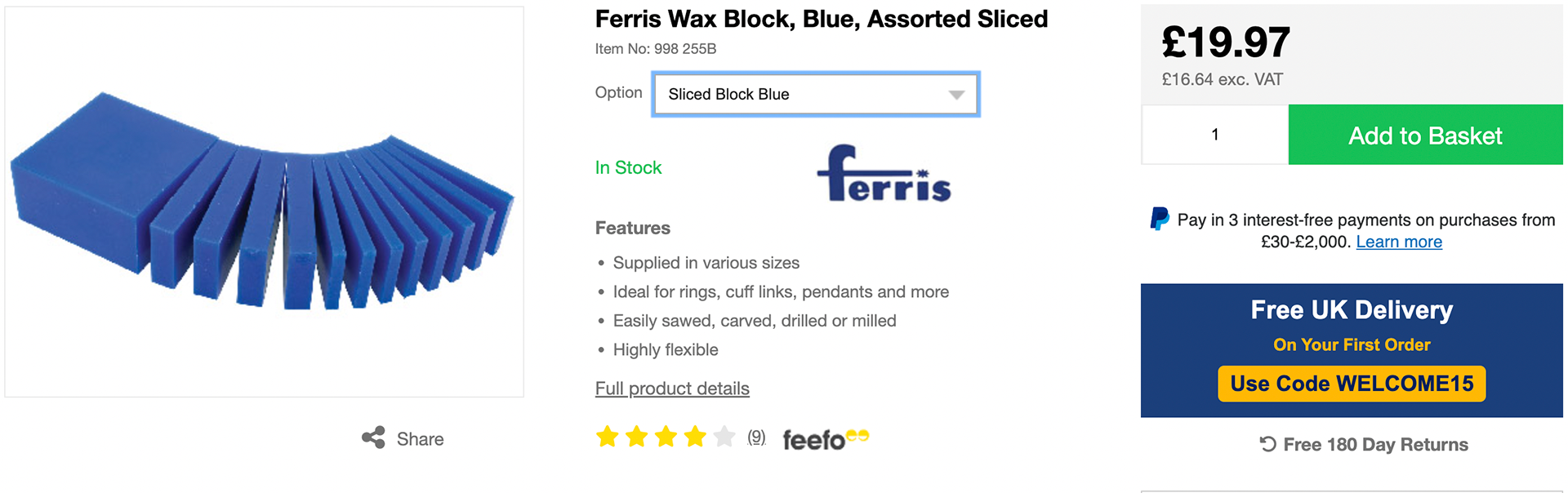Viewport: 1568px width, 493px height.
Task: Click the PayPal logo icon
Action: (1160, 219)
